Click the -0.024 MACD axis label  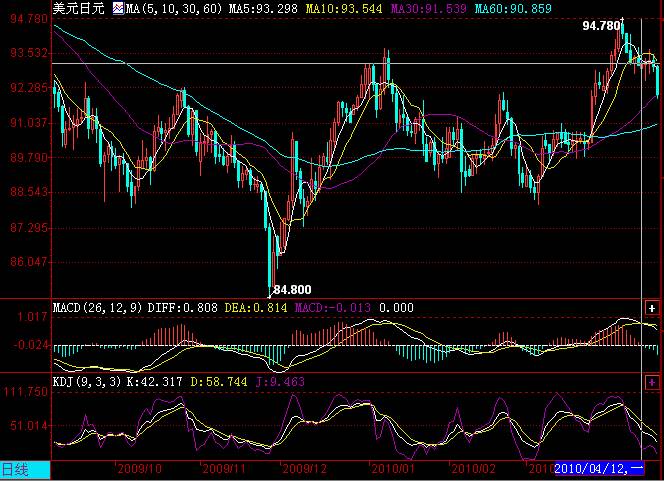[31, 345]
